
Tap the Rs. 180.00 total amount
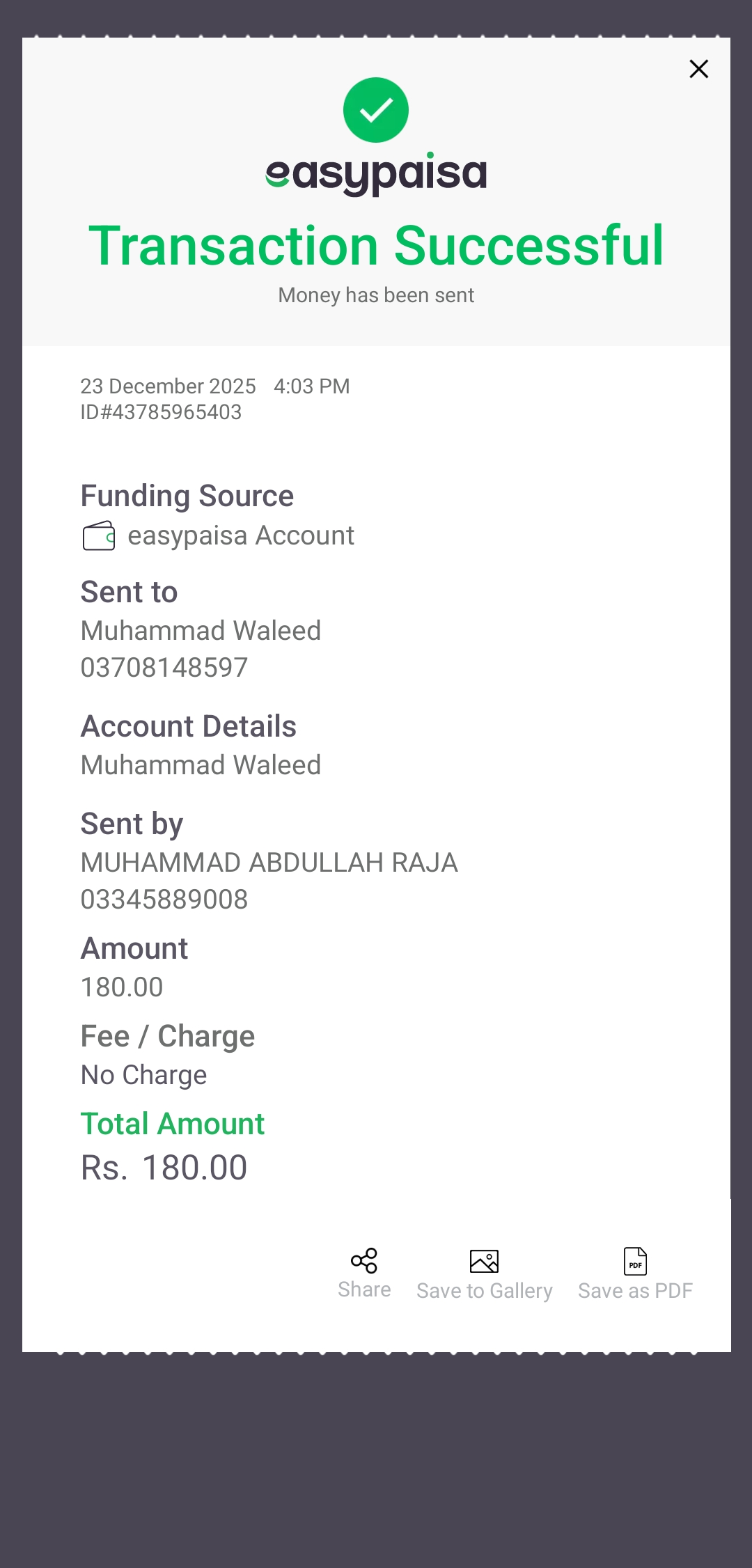164,1168
